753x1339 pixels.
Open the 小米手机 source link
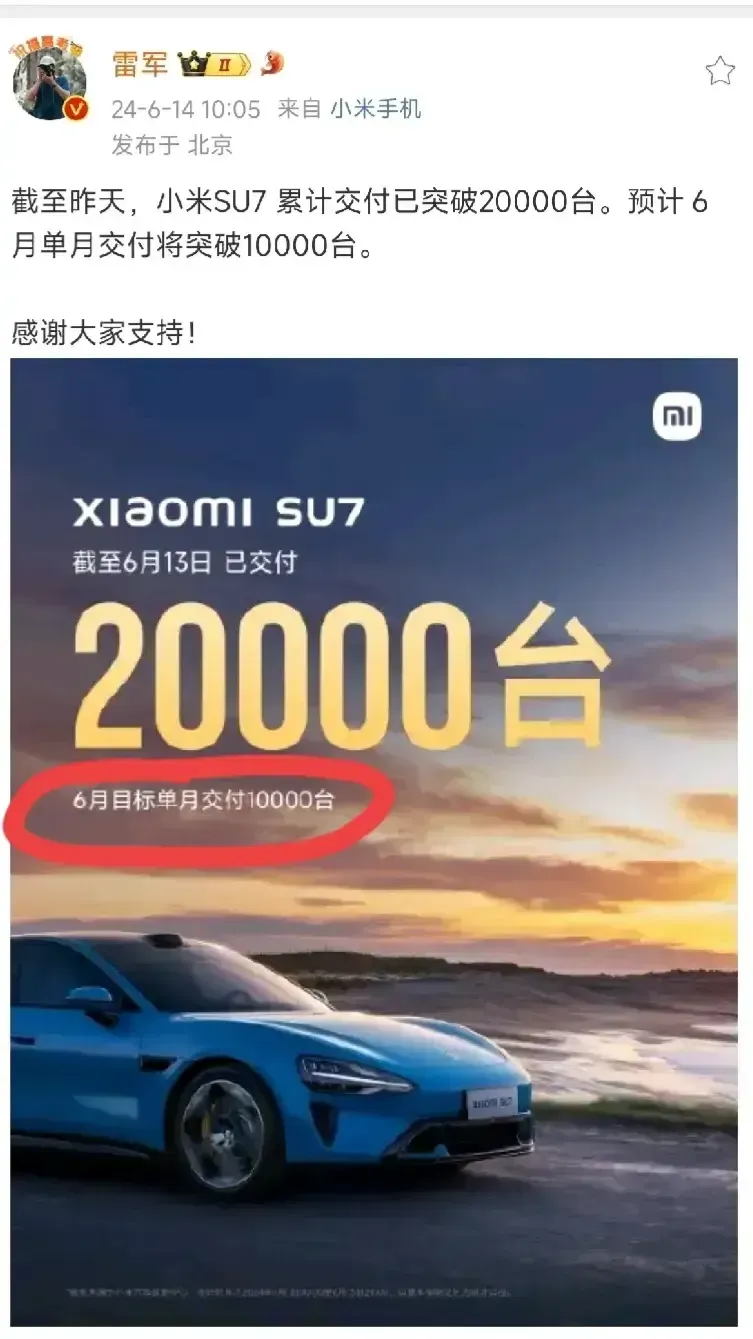click(x=376, y=108)
